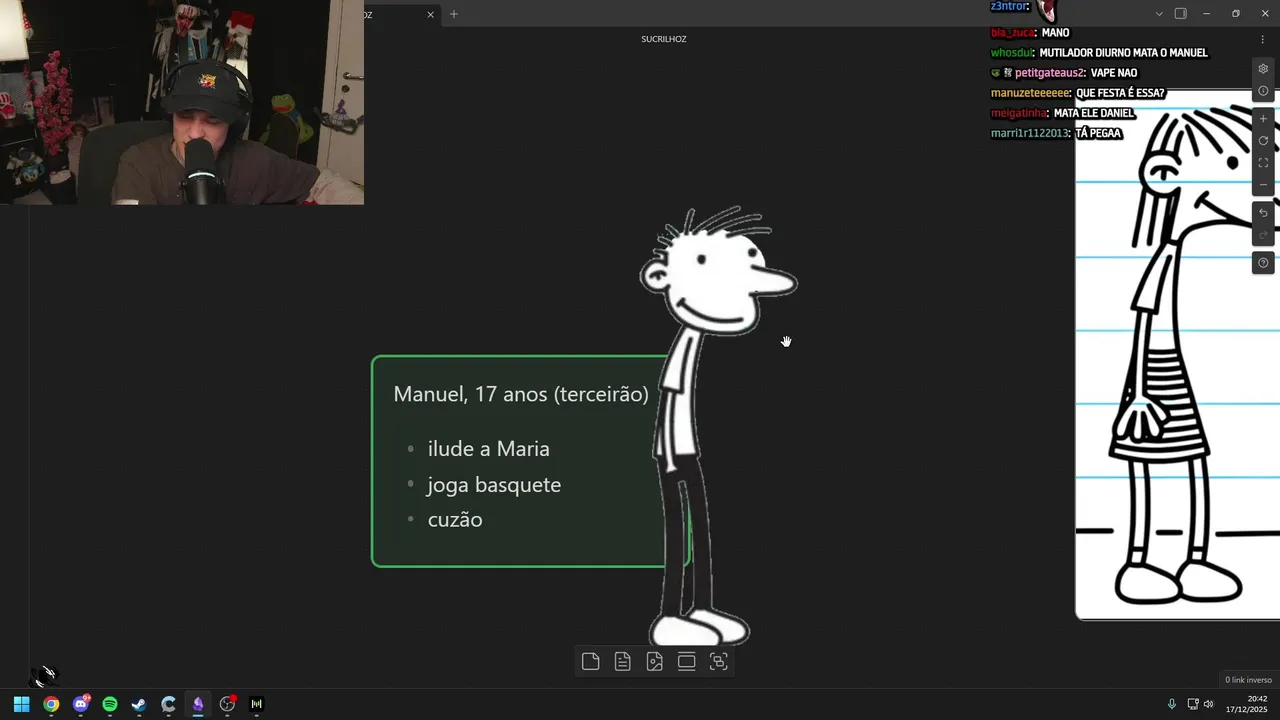This screenshot has height=720, width=1280.
Task: Reset canvas zoom with circular arrow icon
Action: 1263,141
